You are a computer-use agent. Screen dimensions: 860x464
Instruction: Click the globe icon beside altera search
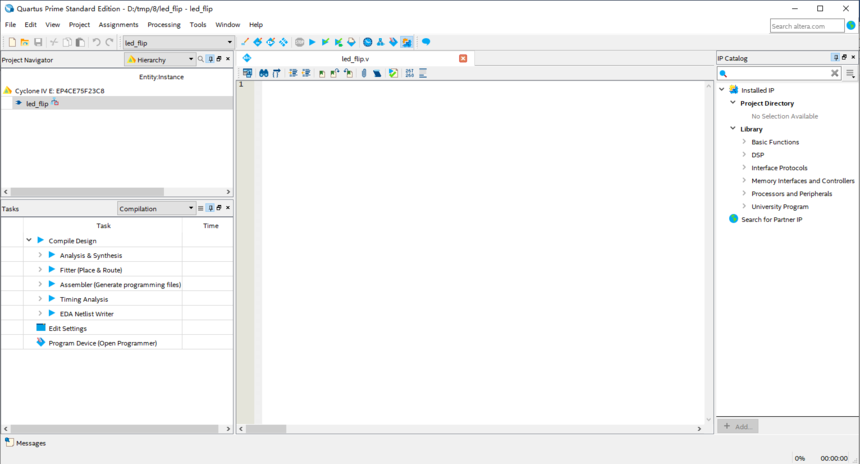(x=851, y=25)
